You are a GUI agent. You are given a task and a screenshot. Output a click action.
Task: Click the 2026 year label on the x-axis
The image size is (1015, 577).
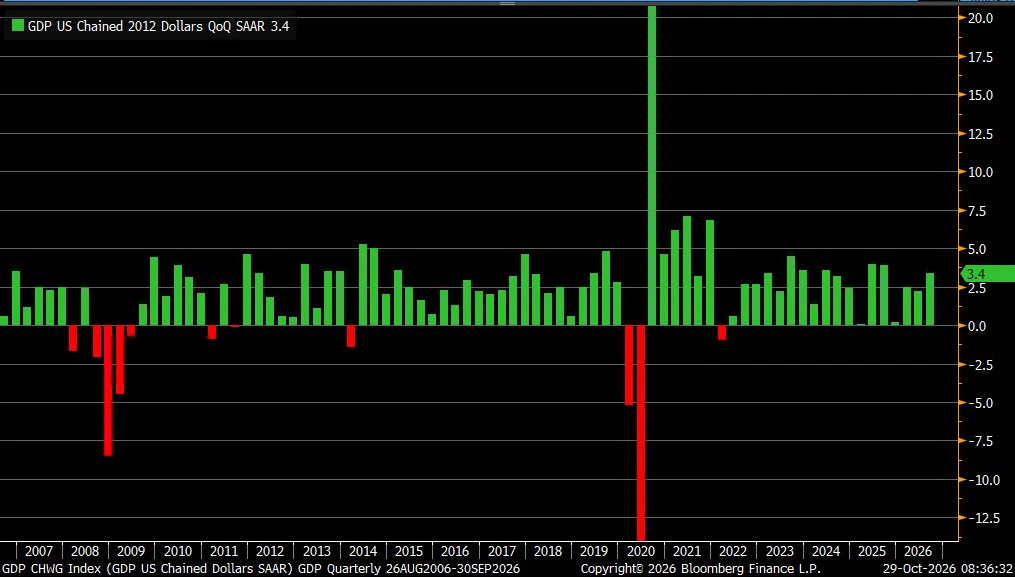pos(919,551)
